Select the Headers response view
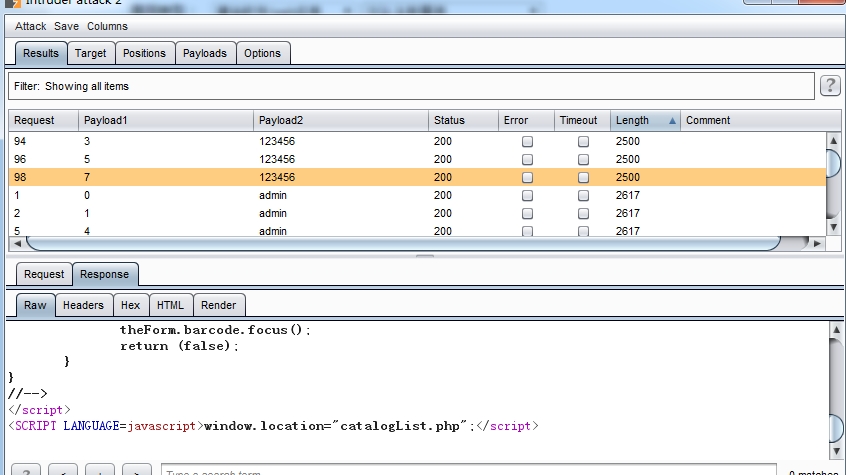 tap(83, 306)
